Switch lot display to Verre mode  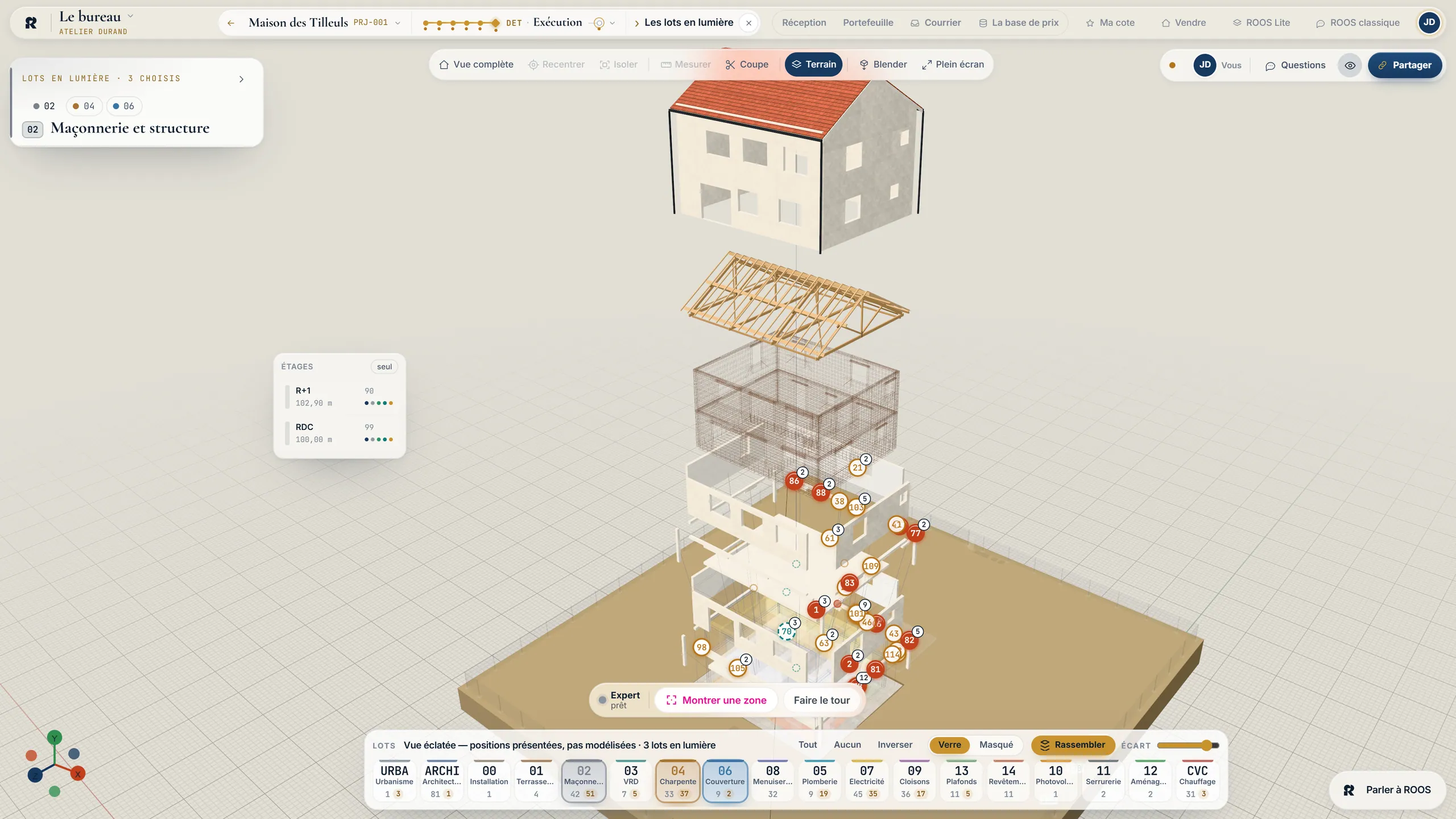[x=949, y=745]
